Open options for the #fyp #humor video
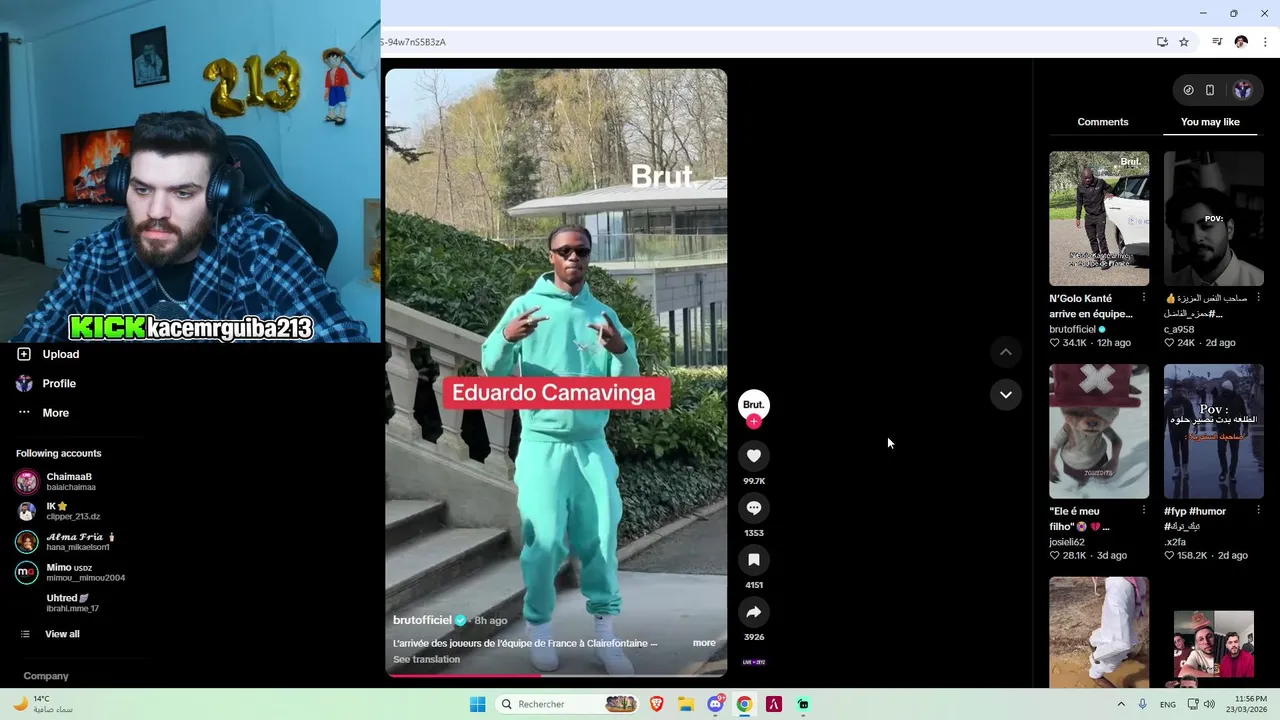Image resolution: width=1280 pixels, height=720 pixels. [x=1258, y=511]
